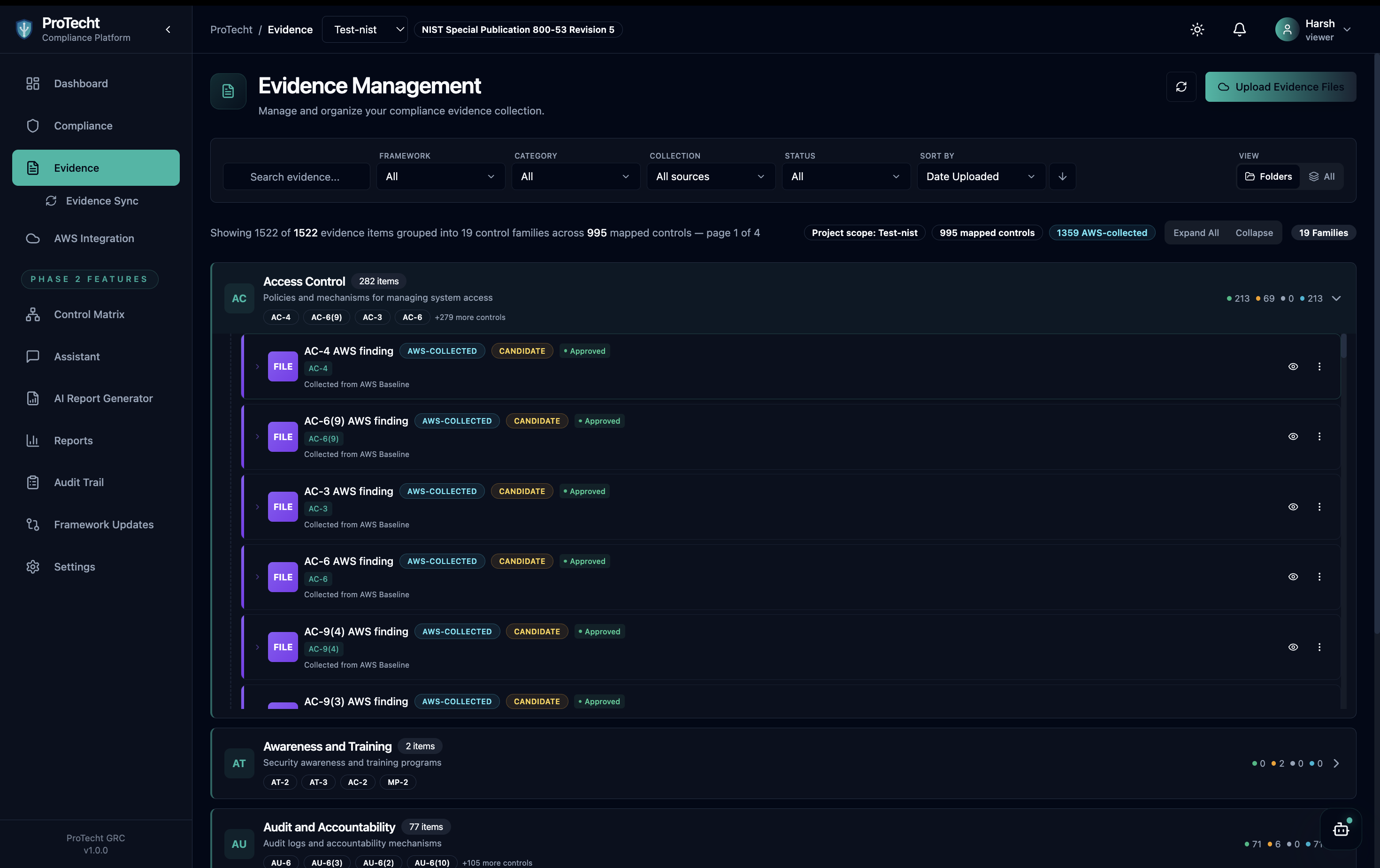1380x868 pixels.
Task: Toggle light mode with the sun icon
Action: tap(1197, 29)
